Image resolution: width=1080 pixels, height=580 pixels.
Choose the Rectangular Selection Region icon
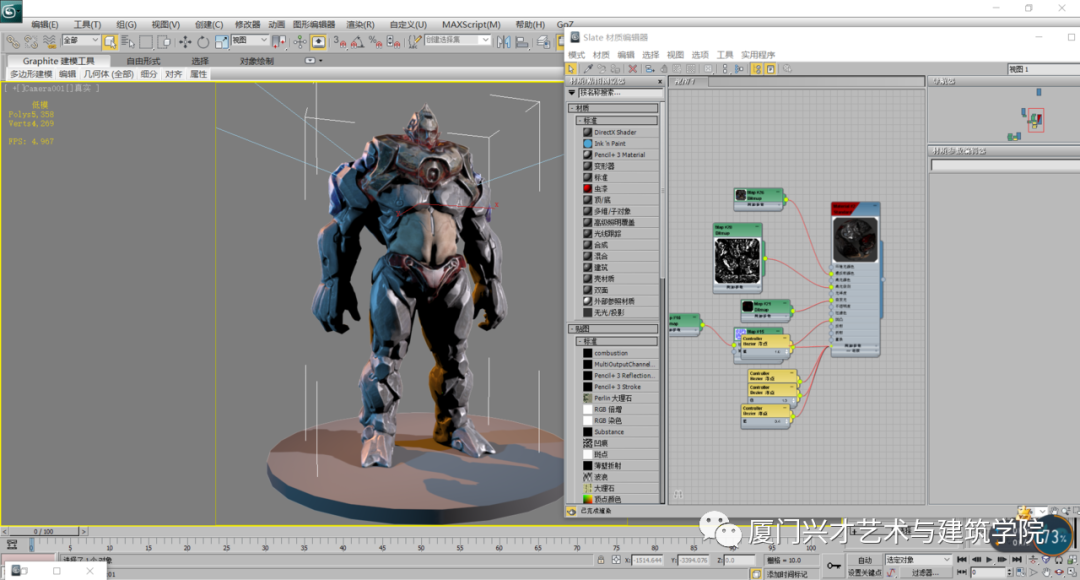[146, 41]
